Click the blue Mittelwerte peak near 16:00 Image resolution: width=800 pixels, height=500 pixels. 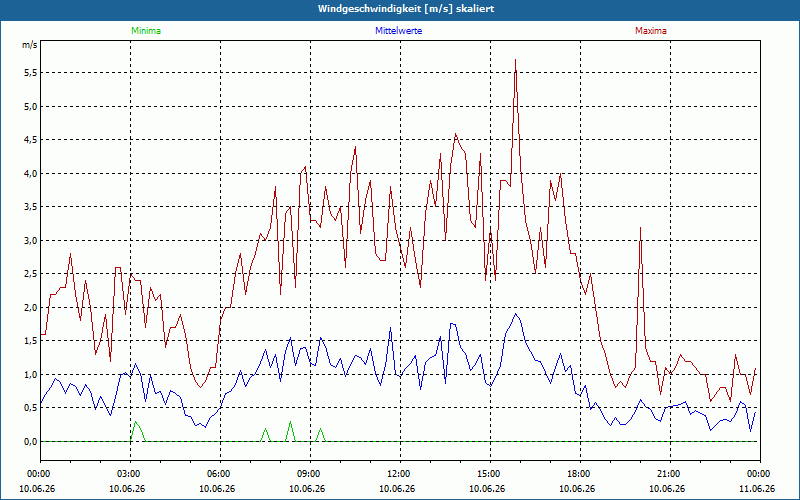516,314
